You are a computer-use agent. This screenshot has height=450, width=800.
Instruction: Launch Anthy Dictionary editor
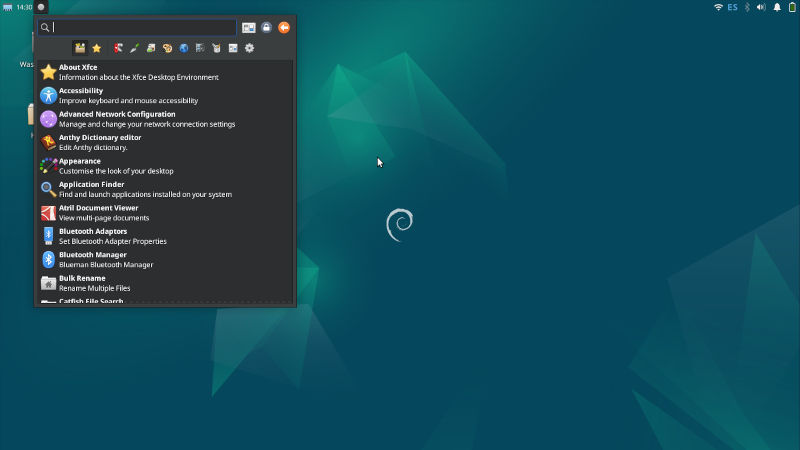(165, 142)
